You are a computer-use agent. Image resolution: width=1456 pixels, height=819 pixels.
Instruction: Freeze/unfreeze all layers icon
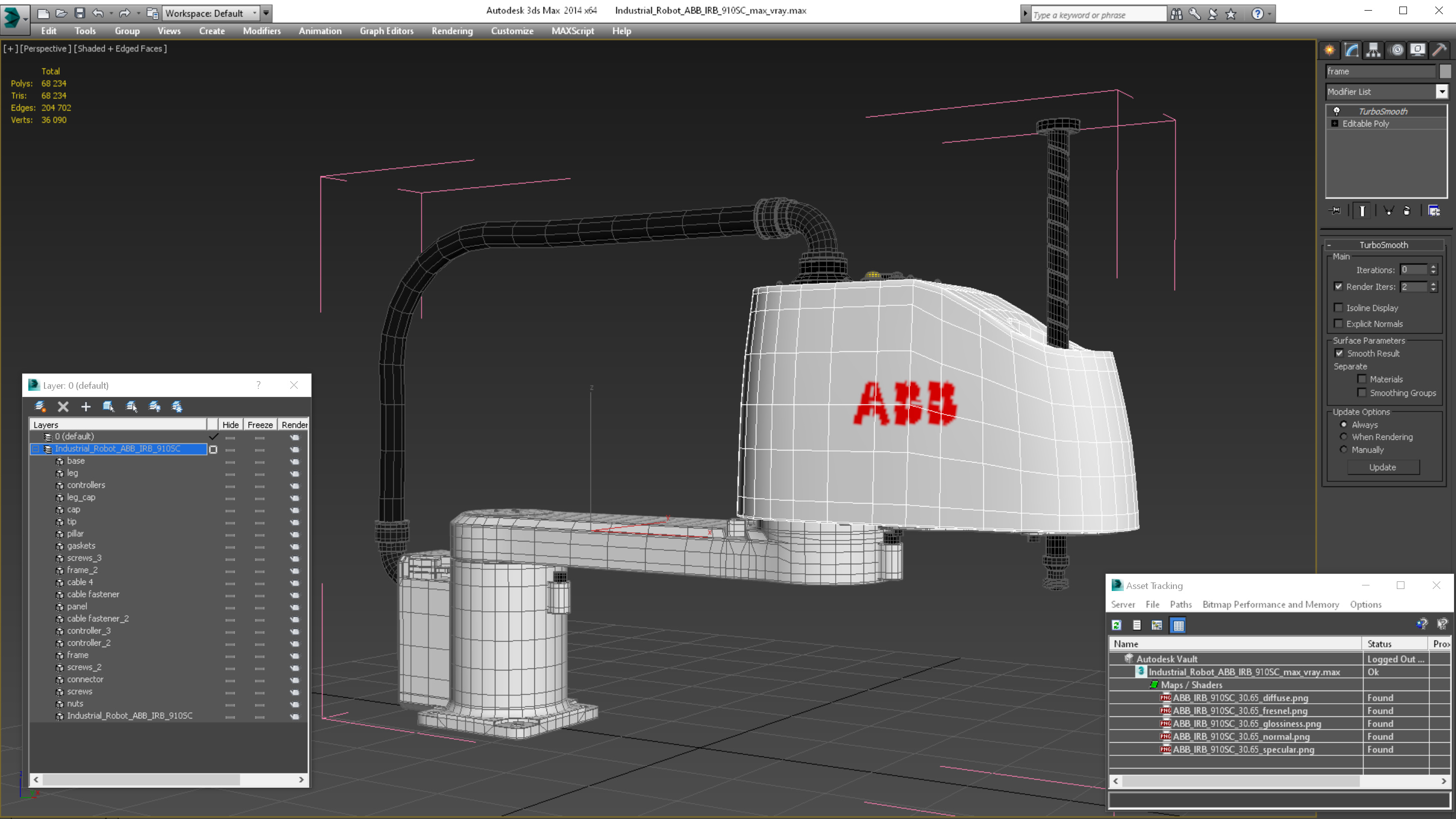pyautogui.click(x=177, y=406)
